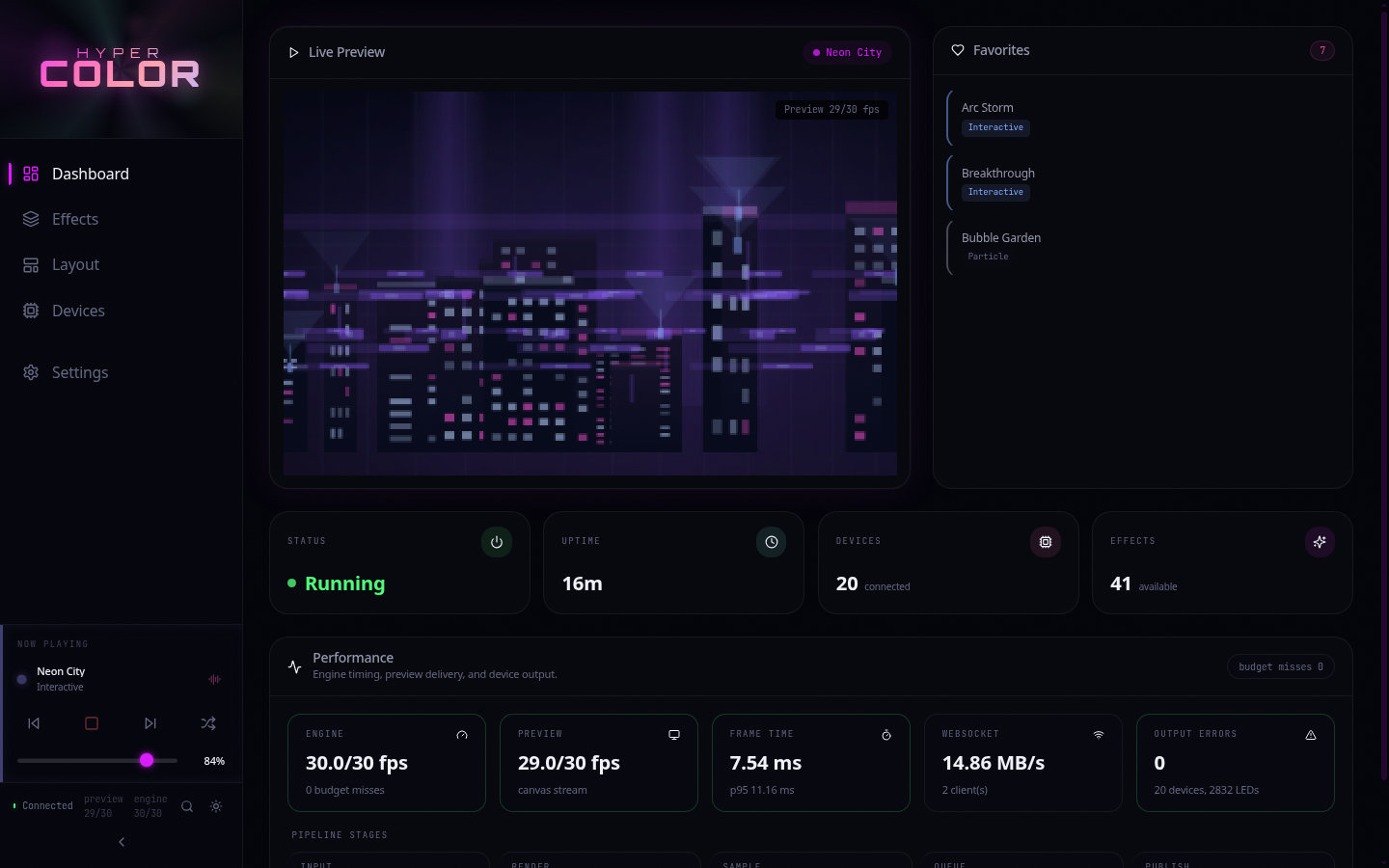
Task: Click the Frame Time stopwatch icon
Action: click(886, 735)
